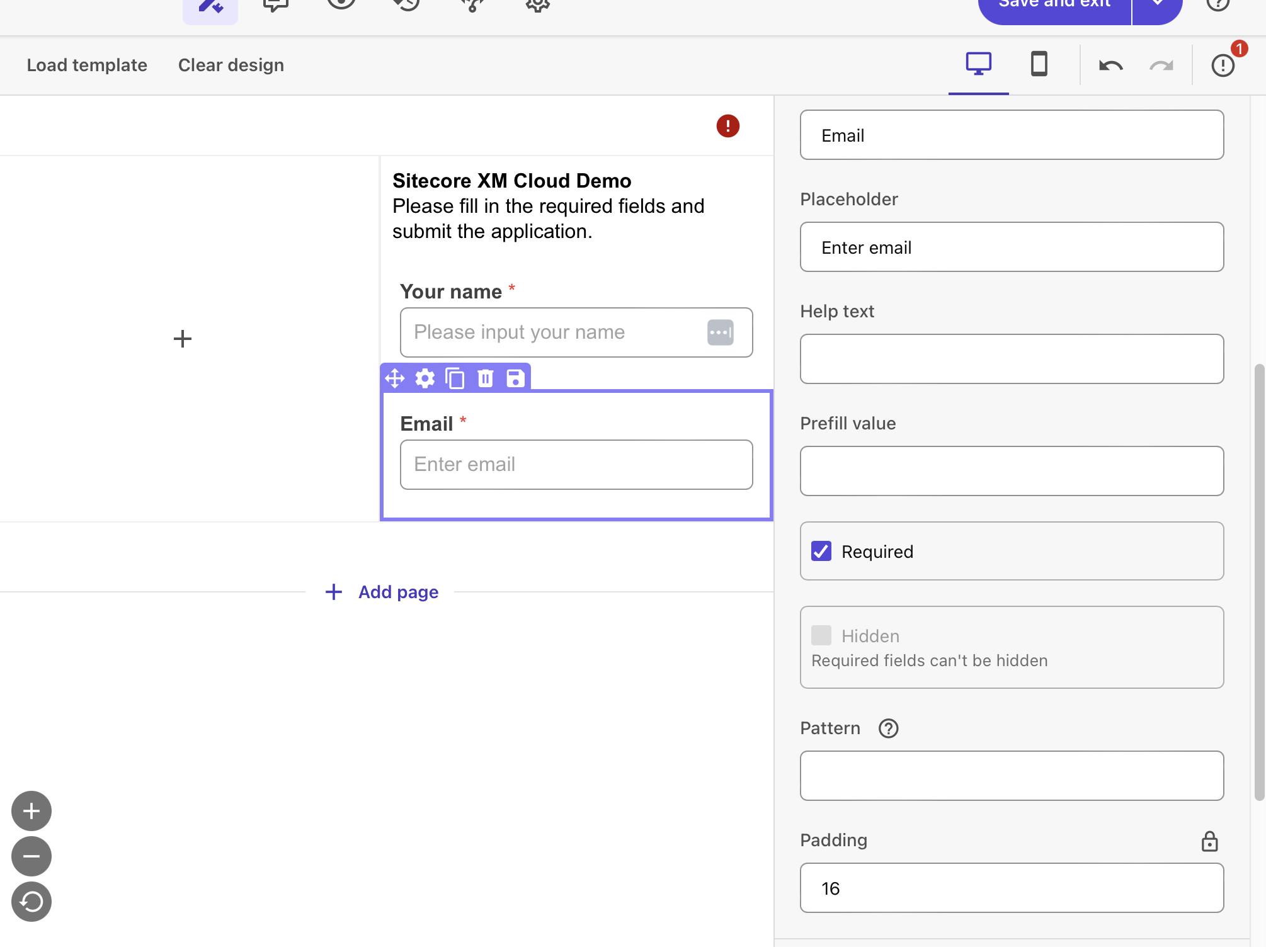Toggle the Padding lock icon
Image resolution: width=1266 pixels, height=952 pixels.
(x=1209, y=841)
